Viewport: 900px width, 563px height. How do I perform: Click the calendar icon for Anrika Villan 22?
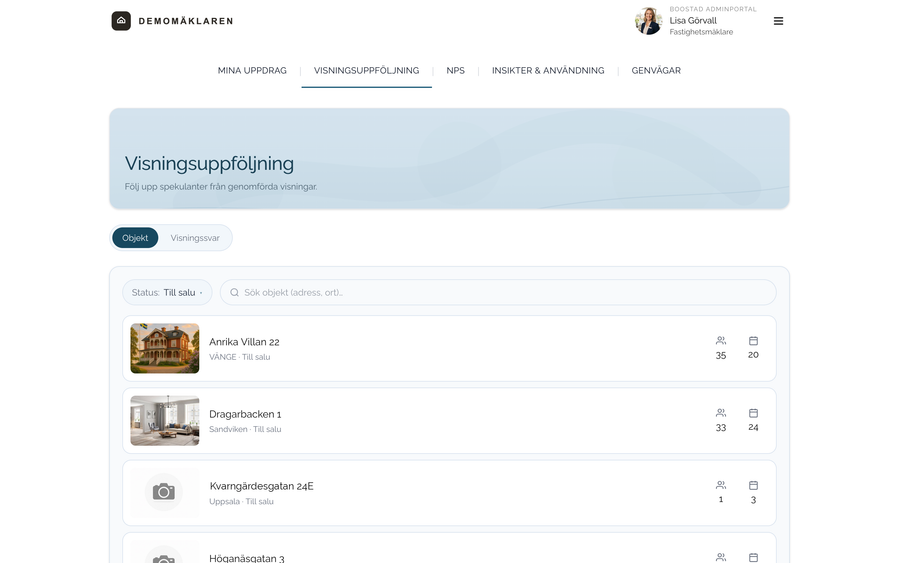pyautogui.click(x=754, y=341)
